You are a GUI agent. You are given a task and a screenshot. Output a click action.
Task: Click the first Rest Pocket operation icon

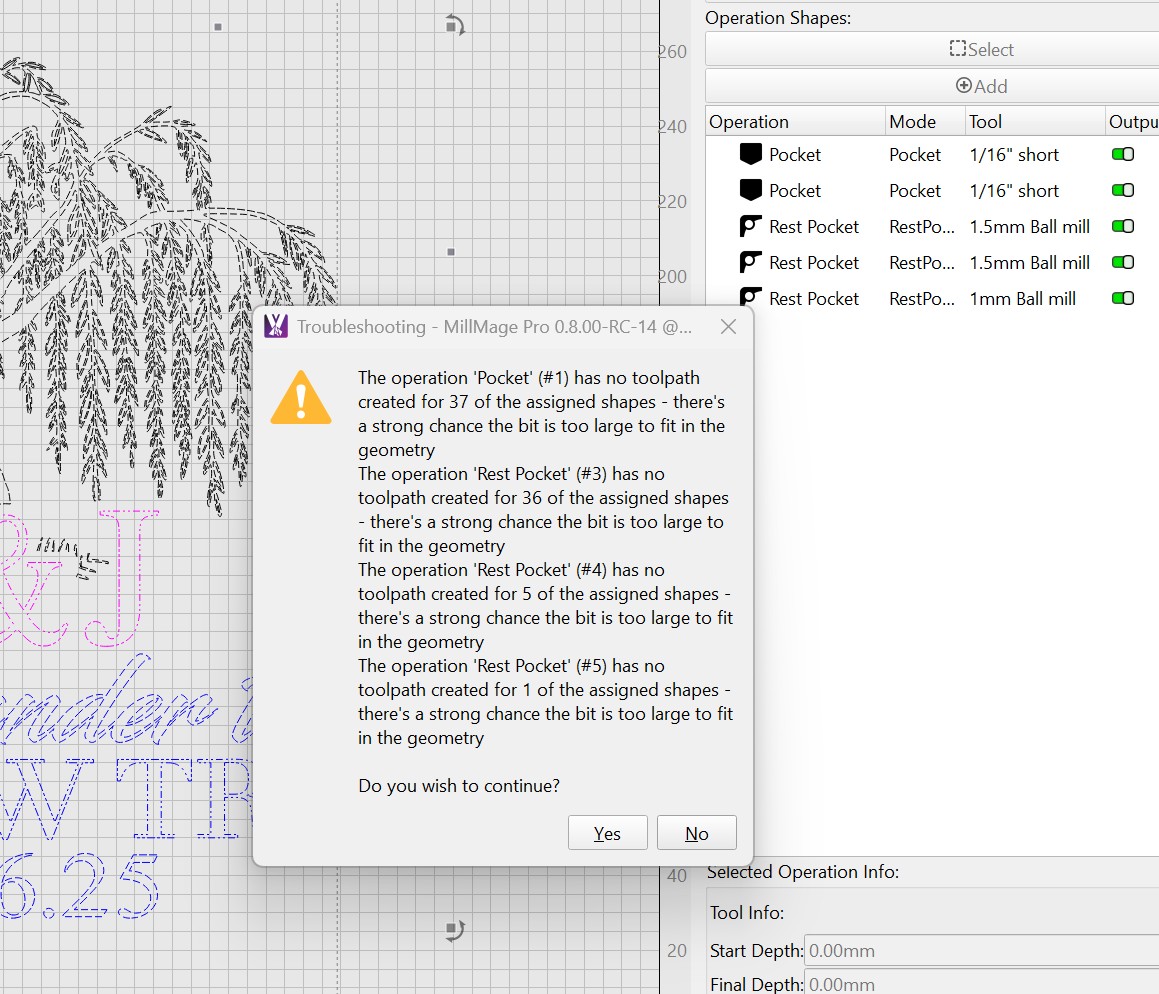pos(751,227)
